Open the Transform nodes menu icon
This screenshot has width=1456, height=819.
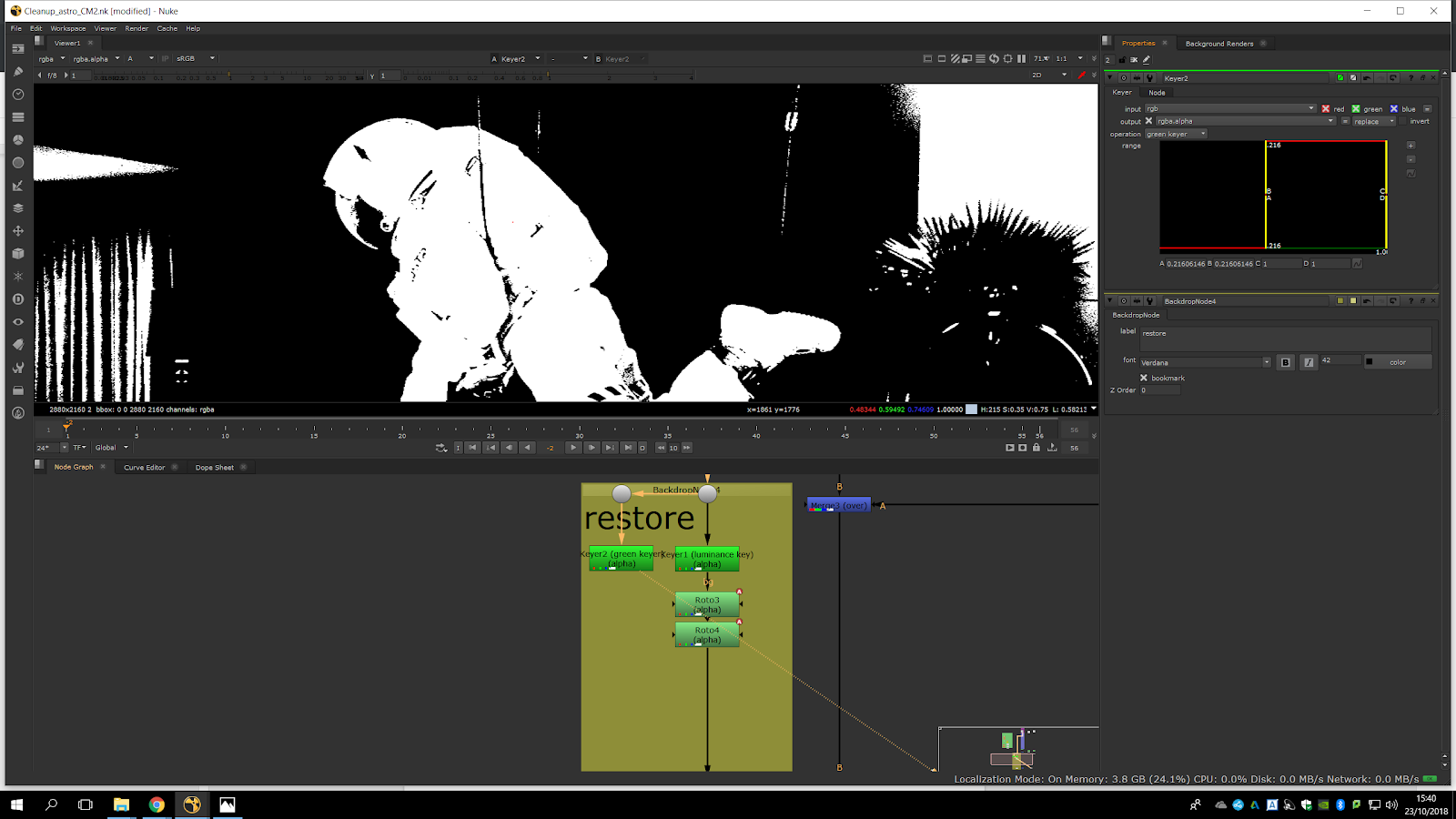click(x=17, y=231)
